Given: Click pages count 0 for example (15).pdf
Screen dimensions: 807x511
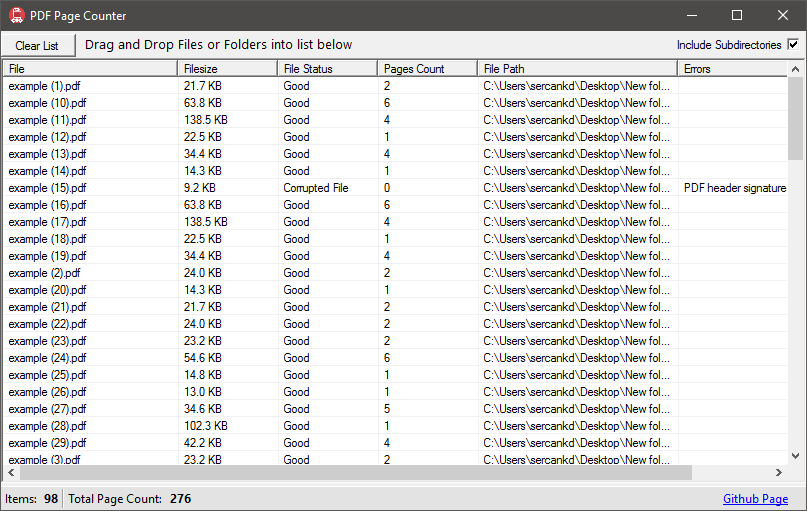Looking at the screenshot, I should pos(387,188).
